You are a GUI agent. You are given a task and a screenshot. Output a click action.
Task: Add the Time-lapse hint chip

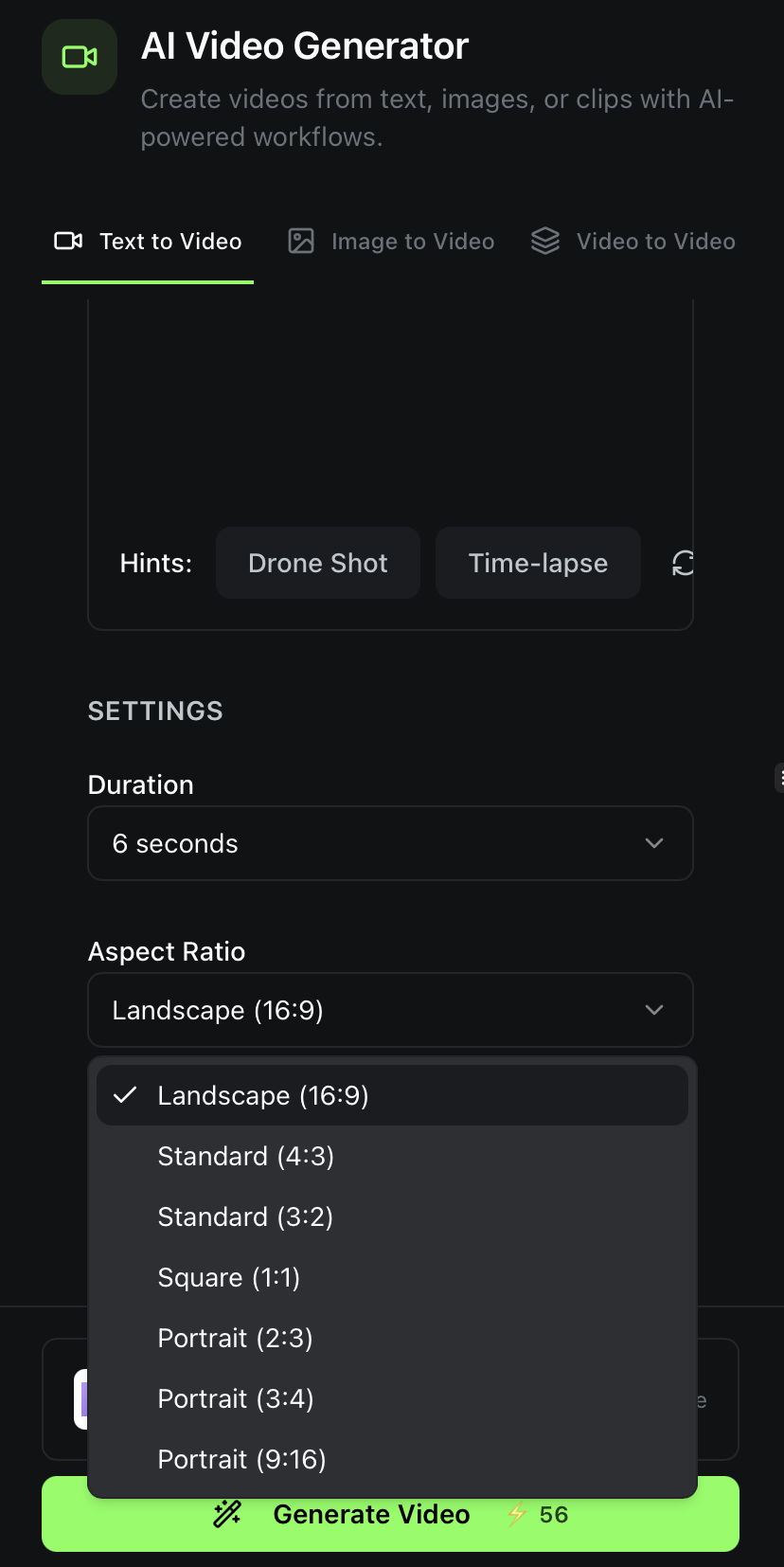tap(538, 563)
